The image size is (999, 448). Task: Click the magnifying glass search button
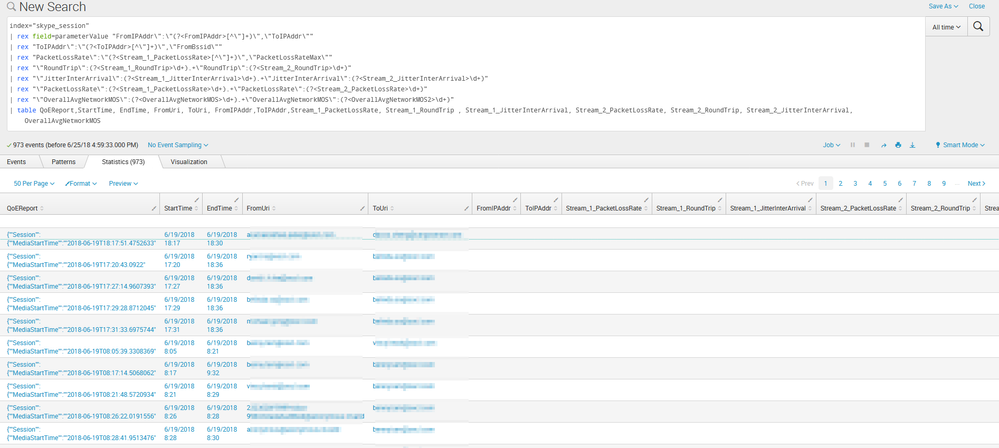(x=980, y=27)
